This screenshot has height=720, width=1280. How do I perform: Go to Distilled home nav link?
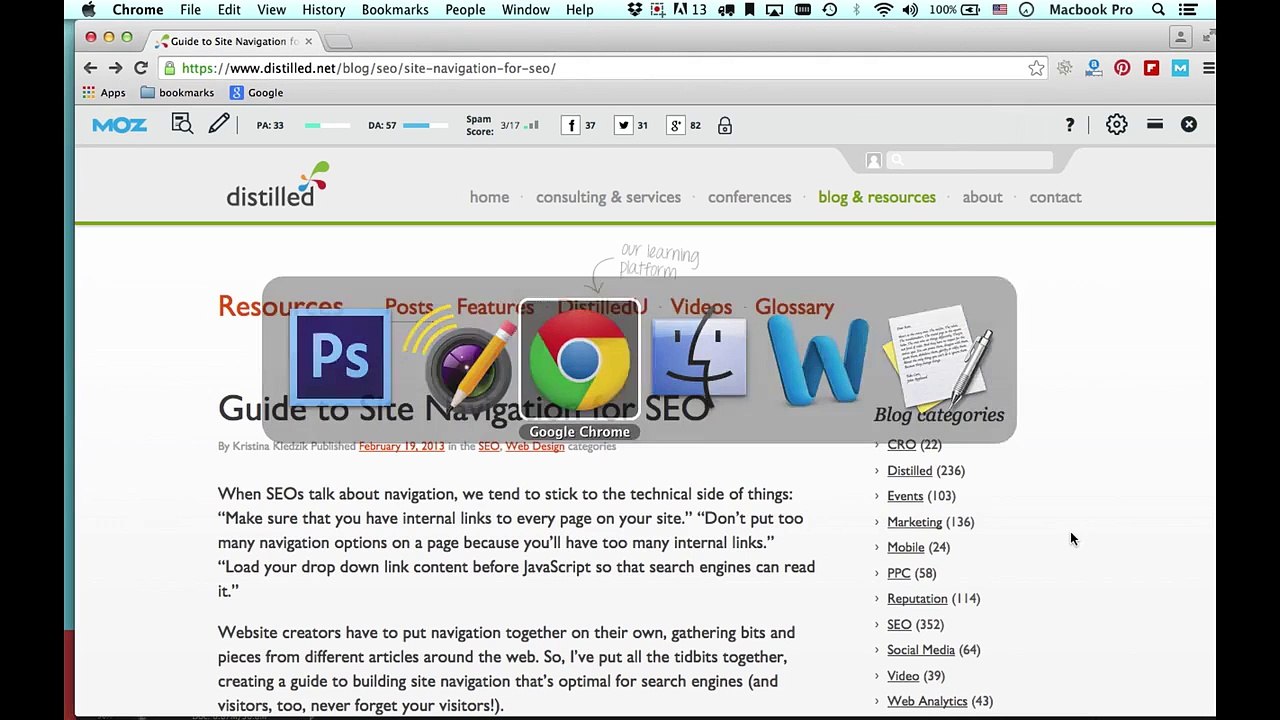[x=489, y=197]
